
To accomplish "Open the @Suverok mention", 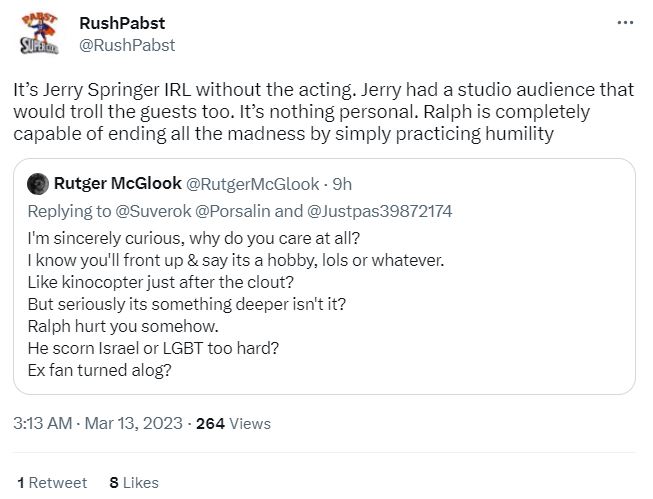I will point(153,211).
